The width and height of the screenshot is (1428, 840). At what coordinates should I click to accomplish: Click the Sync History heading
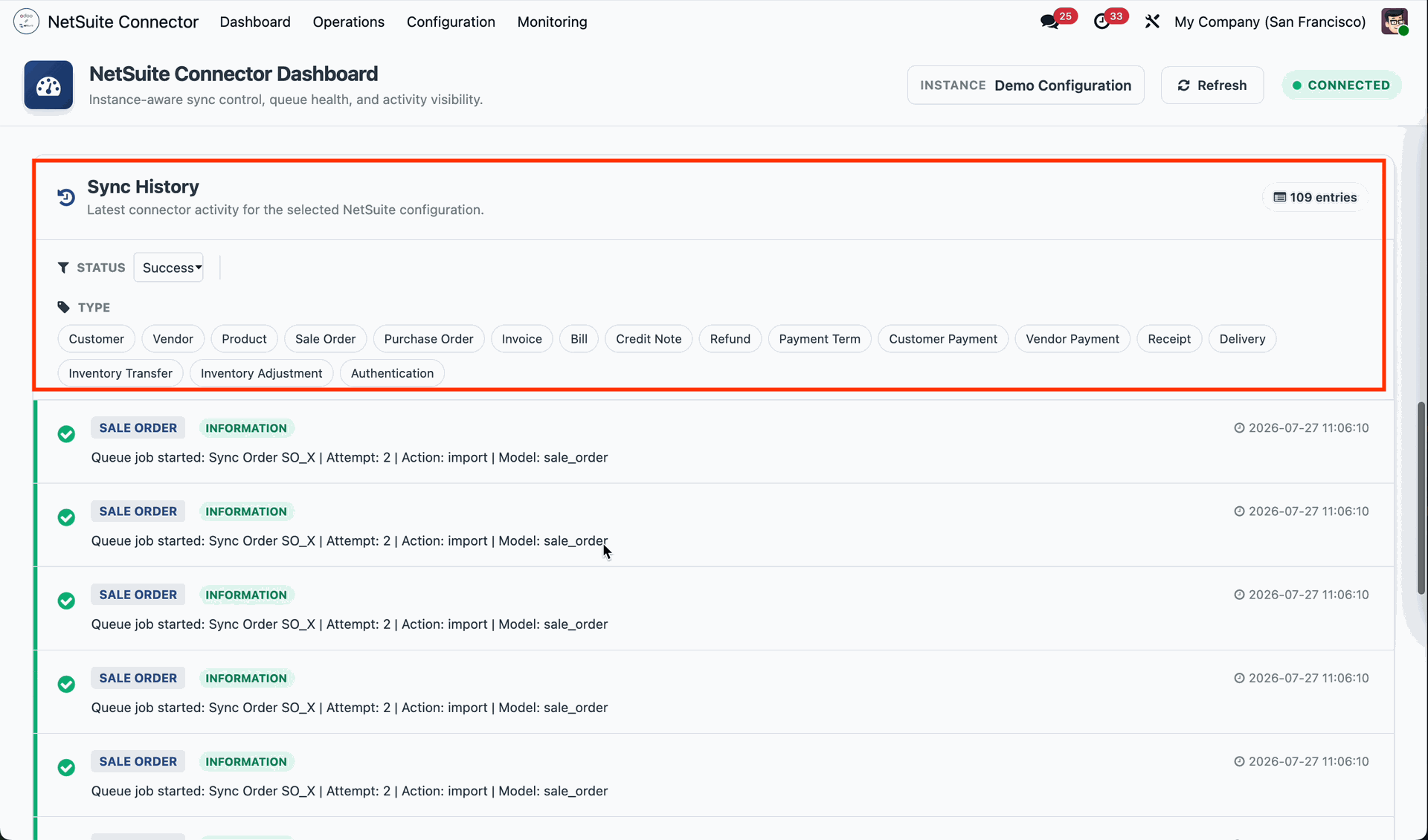point(144,187)
